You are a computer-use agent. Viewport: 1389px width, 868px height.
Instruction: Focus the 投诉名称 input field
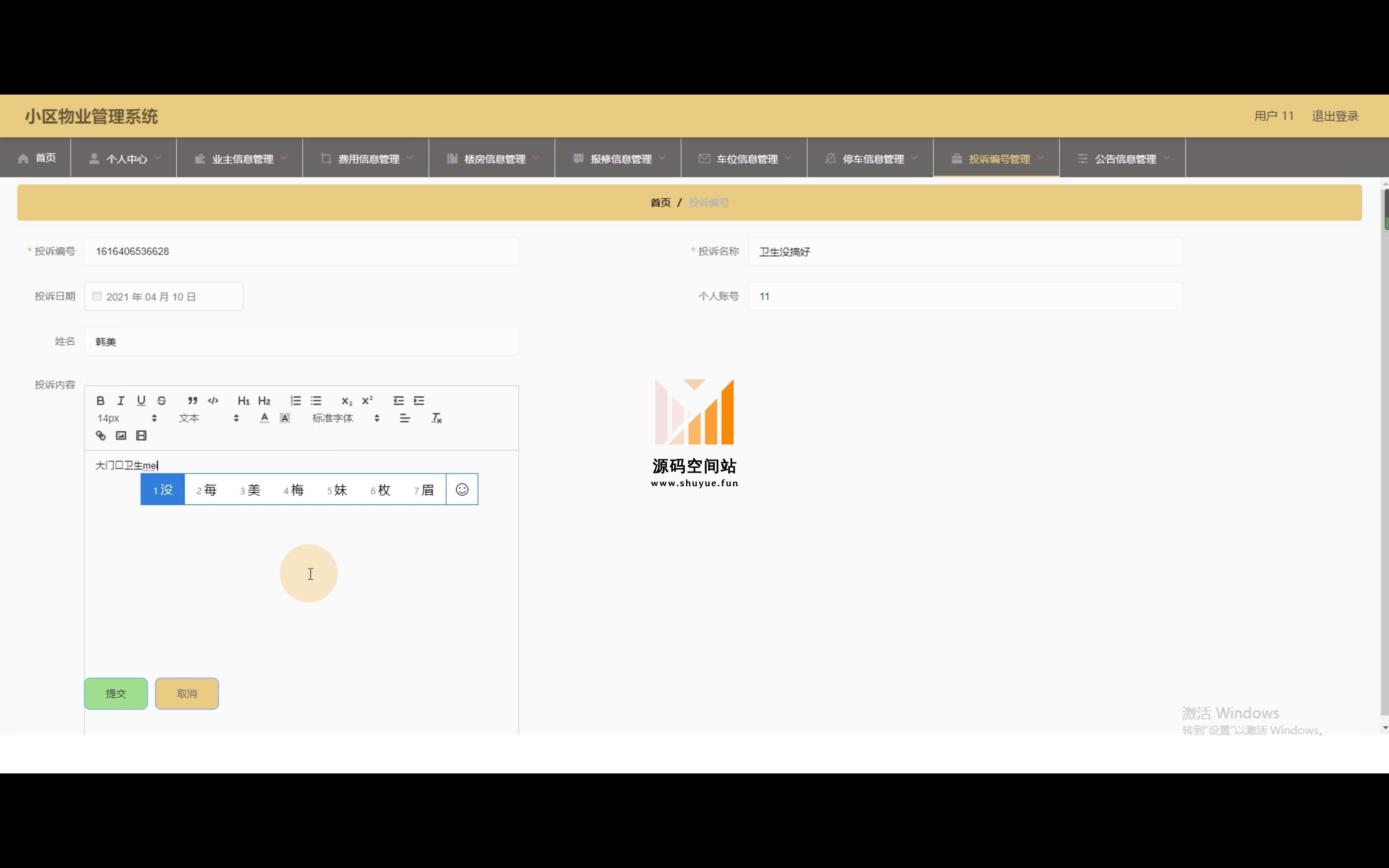coord(965,251)
